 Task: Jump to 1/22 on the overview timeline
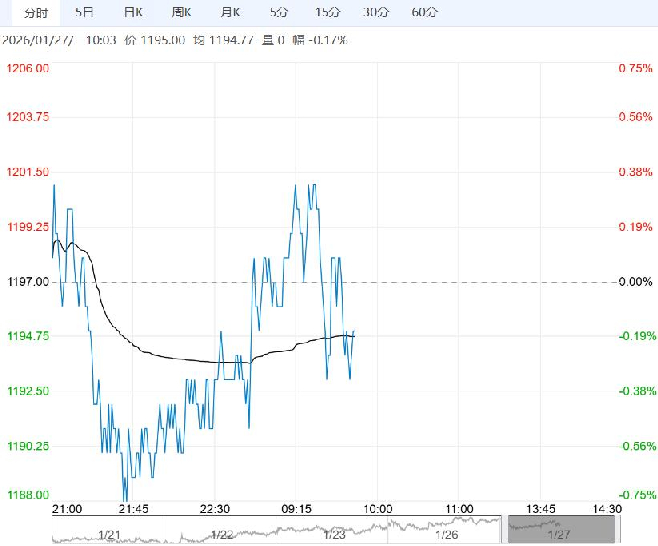222,535
